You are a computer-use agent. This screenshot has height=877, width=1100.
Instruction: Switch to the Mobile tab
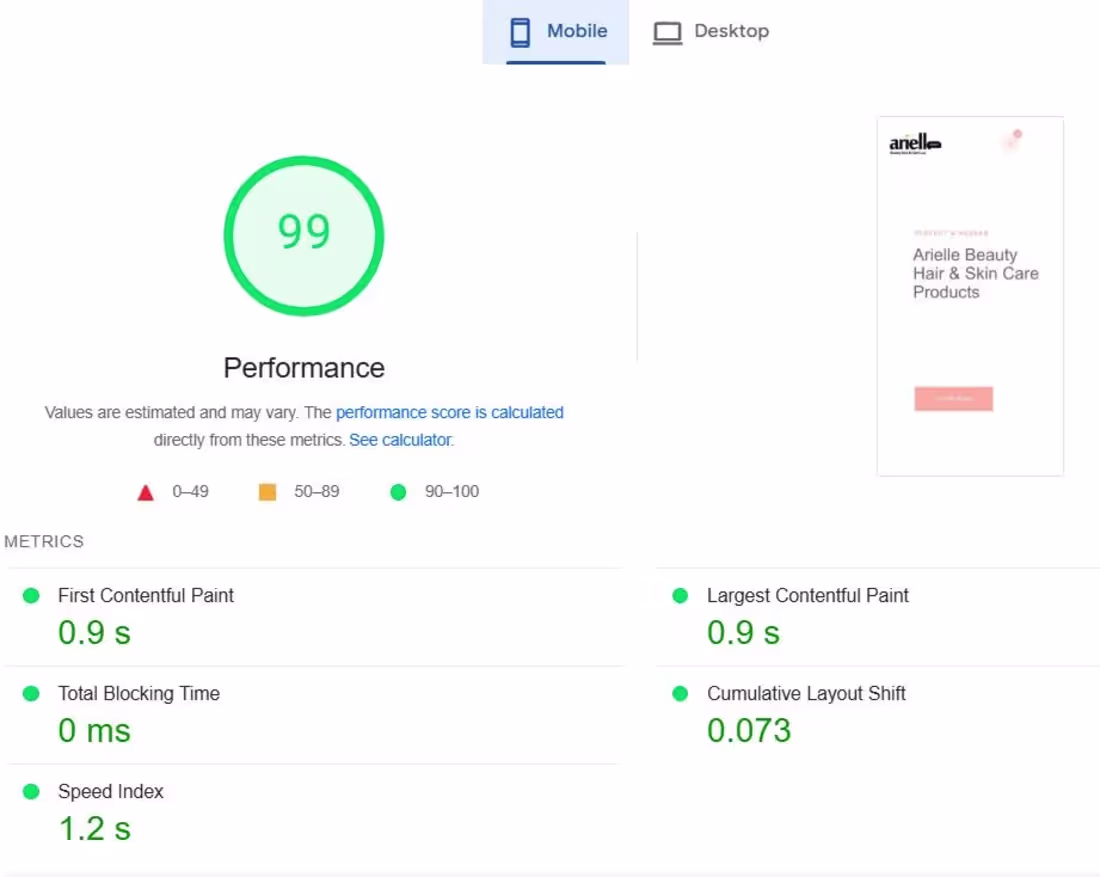556,32
